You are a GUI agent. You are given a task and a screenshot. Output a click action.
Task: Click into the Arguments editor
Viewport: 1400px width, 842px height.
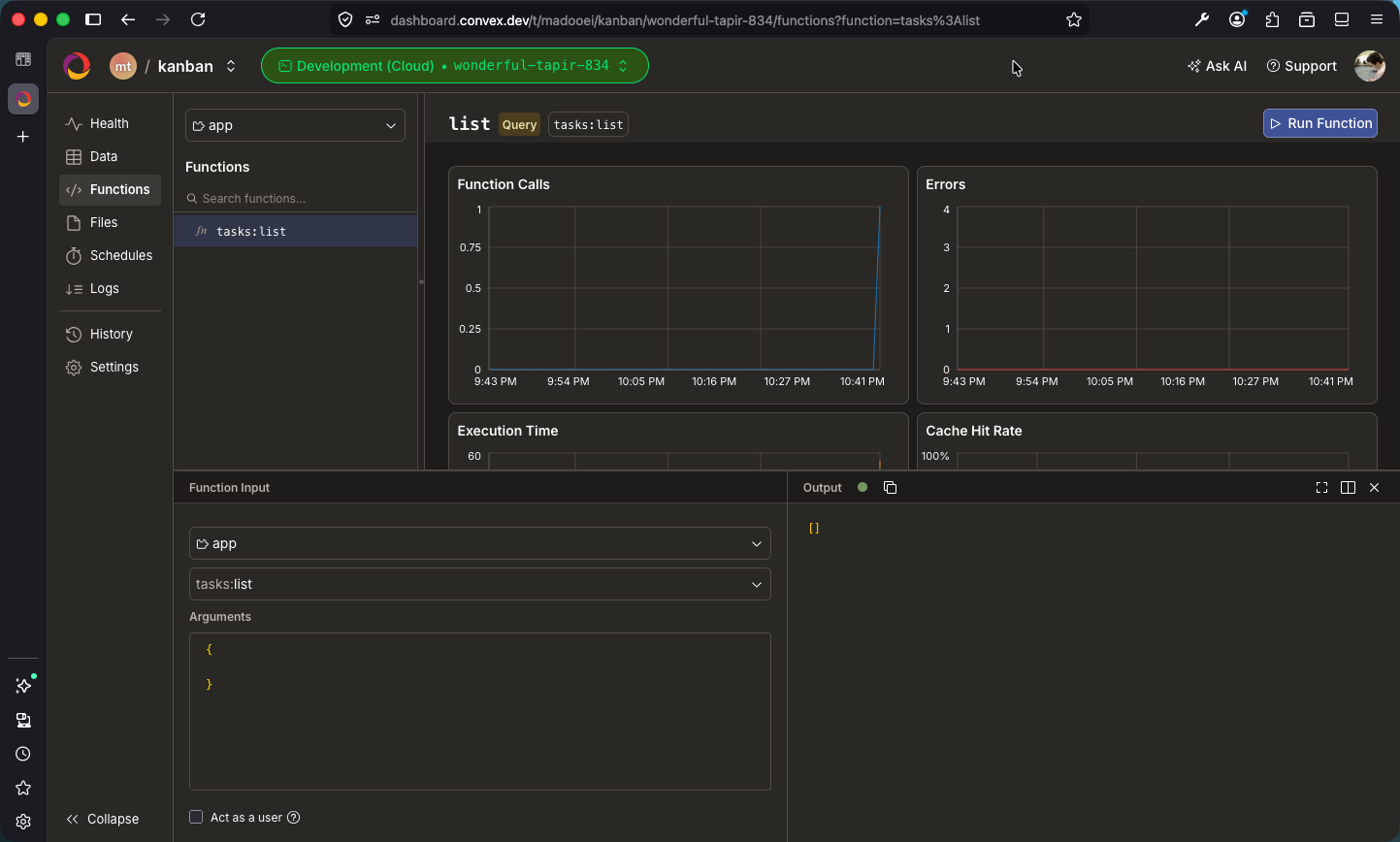[479, 711]
